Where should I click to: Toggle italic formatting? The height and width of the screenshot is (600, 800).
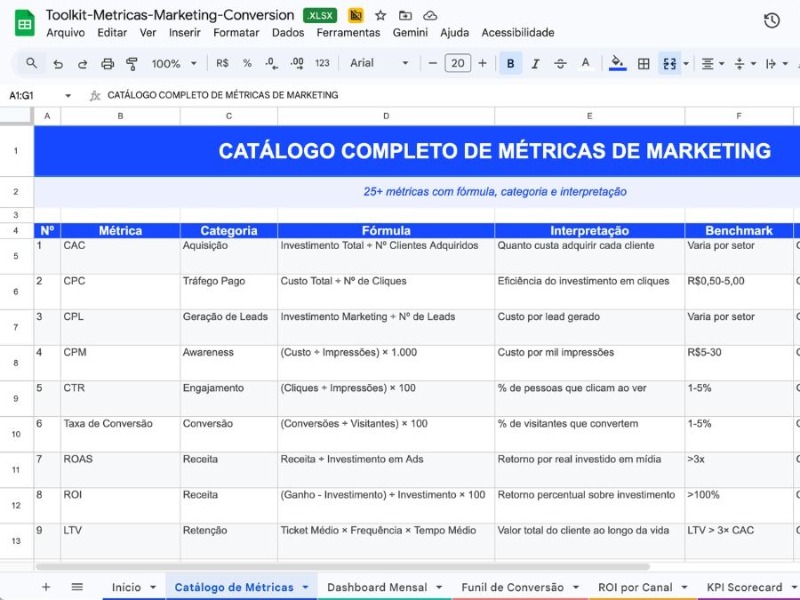click(535, 63)
